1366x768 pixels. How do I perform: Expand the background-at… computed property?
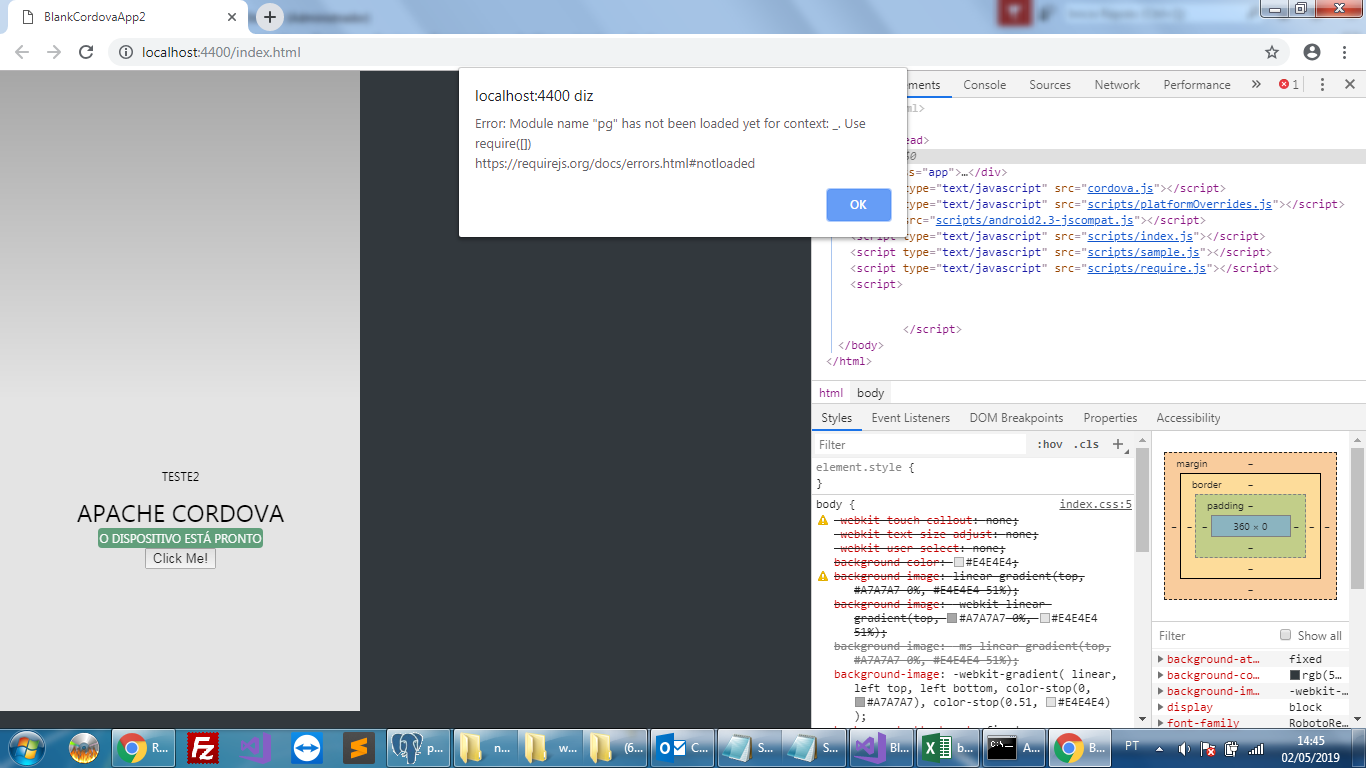(x=1160, y=660)
